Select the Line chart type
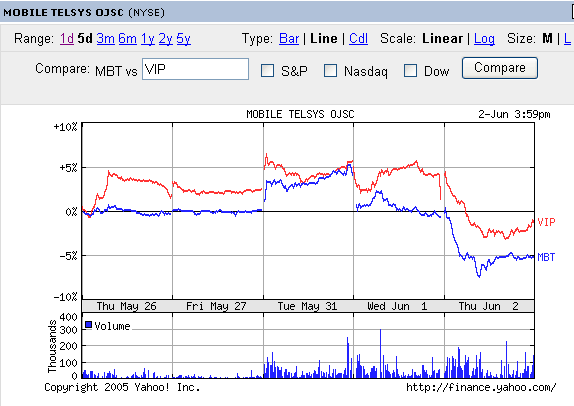The image size is (574, 406). point(324,38)
